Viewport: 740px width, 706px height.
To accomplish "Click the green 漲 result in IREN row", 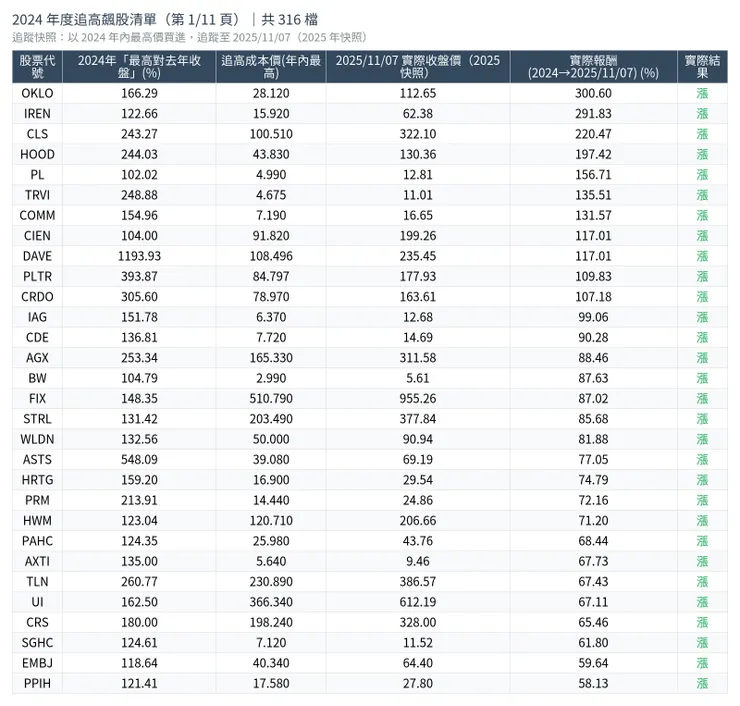I will (x=702, y=114).
